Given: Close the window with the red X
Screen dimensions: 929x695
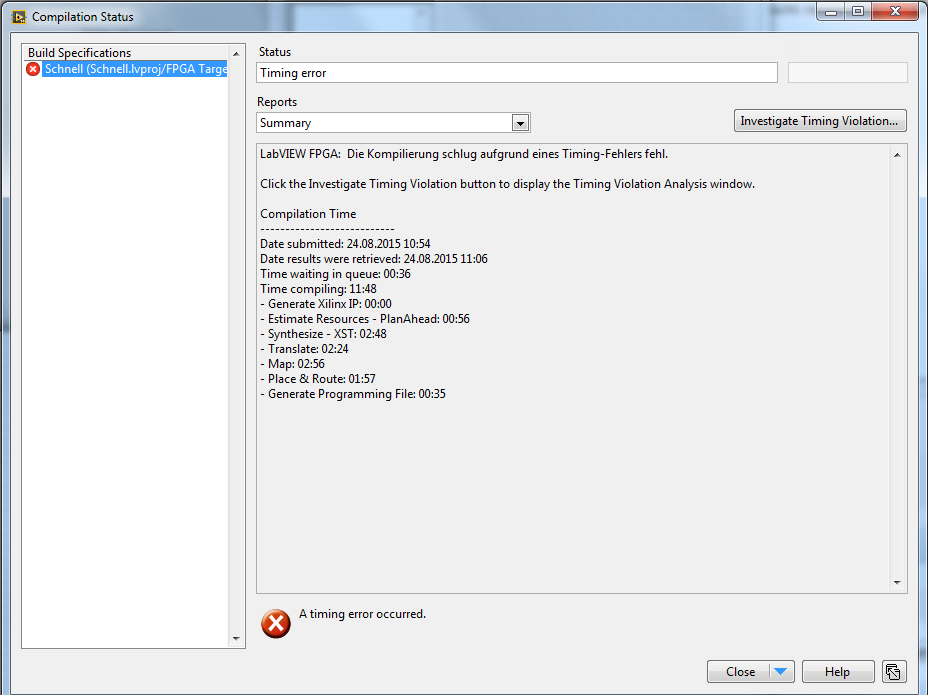Looking at the screenshot, I should pyautogui.click(x=895, y=11).
